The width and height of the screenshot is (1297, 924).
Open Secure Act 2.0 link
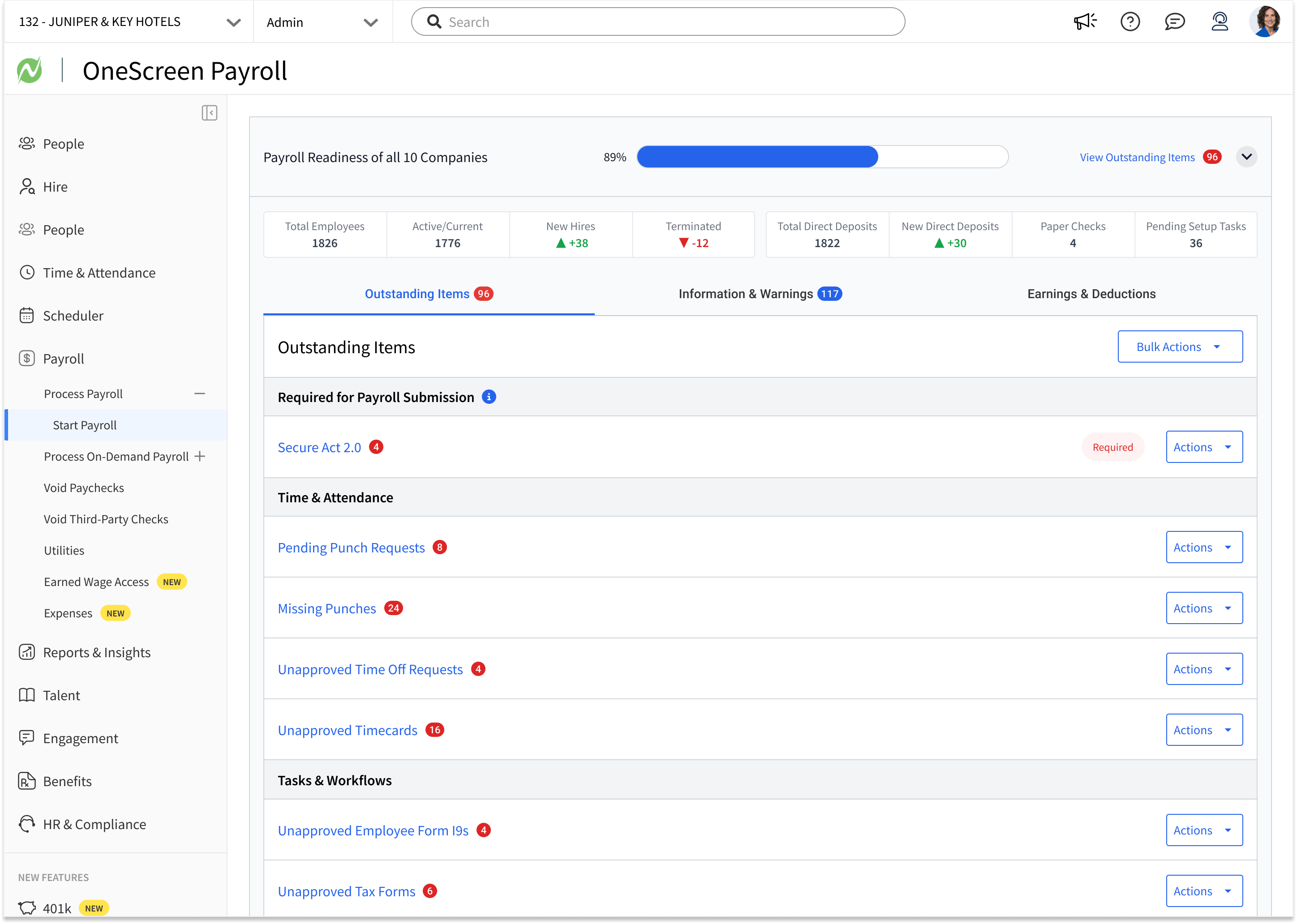(x=319, y=447)
